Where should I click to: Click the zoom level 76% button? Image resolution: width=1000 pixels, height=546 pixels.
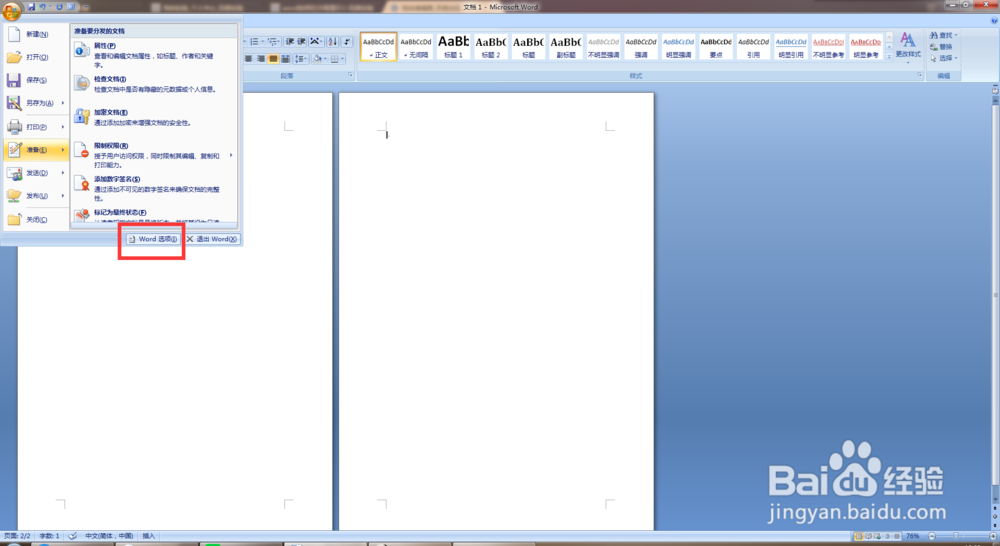[x=913, y=536]
